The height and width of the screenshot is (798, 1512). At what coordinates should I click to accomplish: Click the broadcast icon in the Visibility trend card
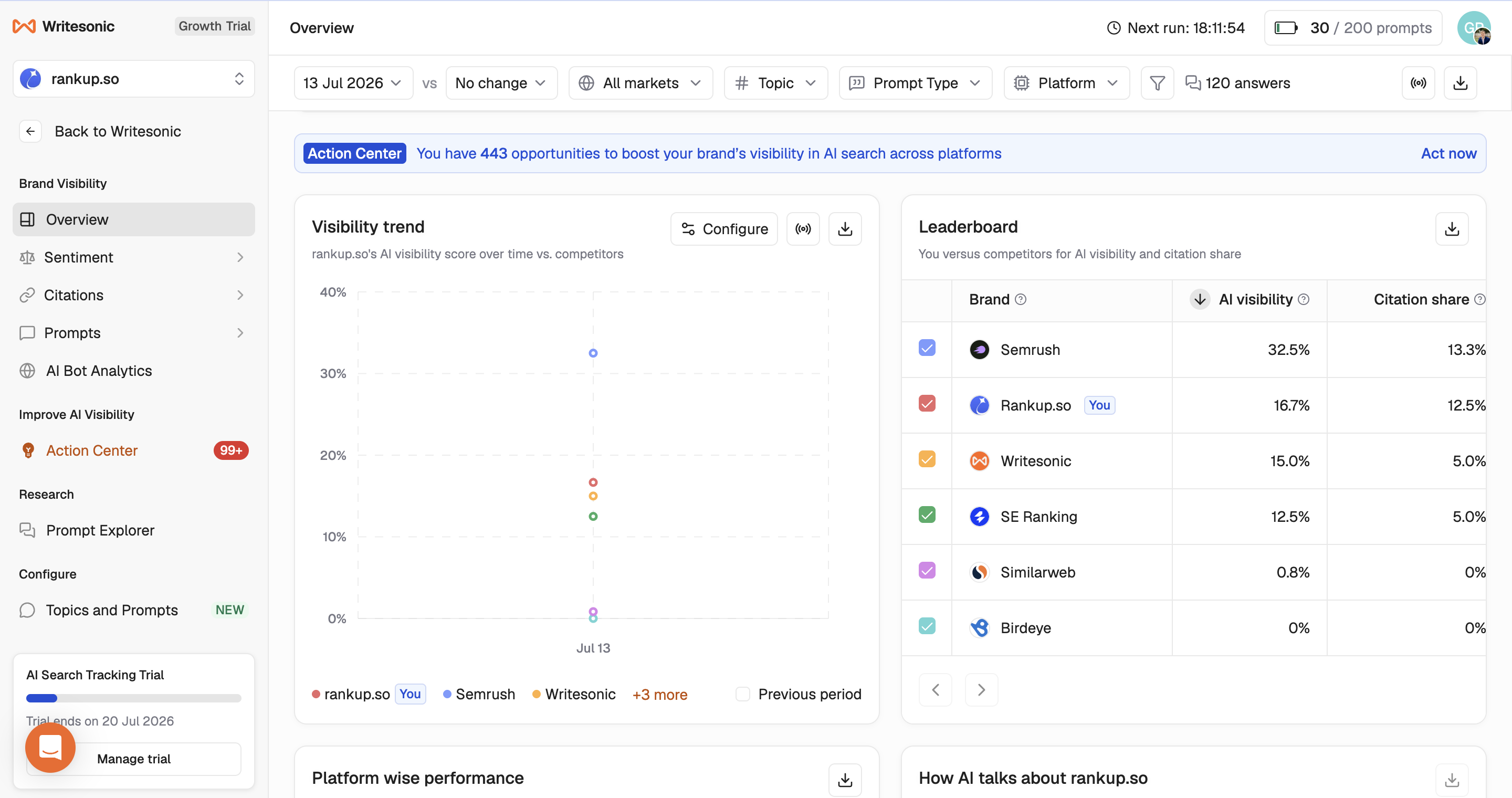pyautogui.click(x=803, y=229)
